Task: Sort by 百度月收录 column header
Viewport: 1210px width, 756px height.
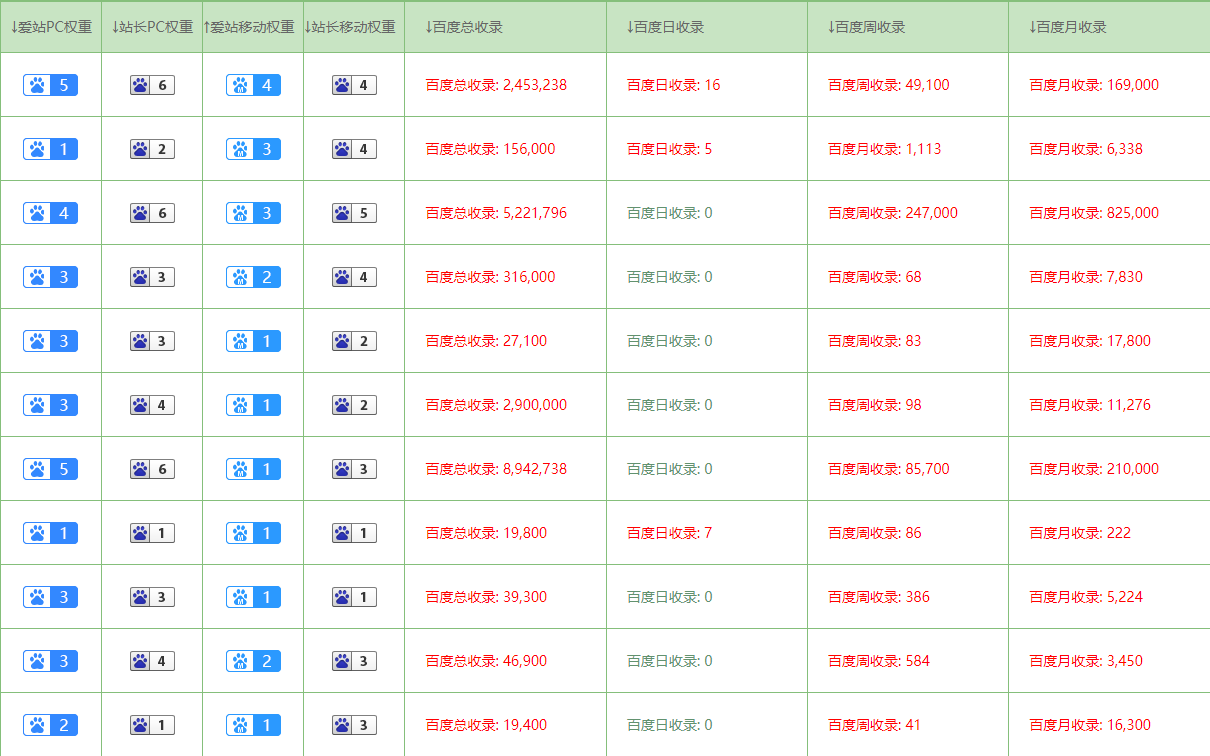Action: [1068, 27]
